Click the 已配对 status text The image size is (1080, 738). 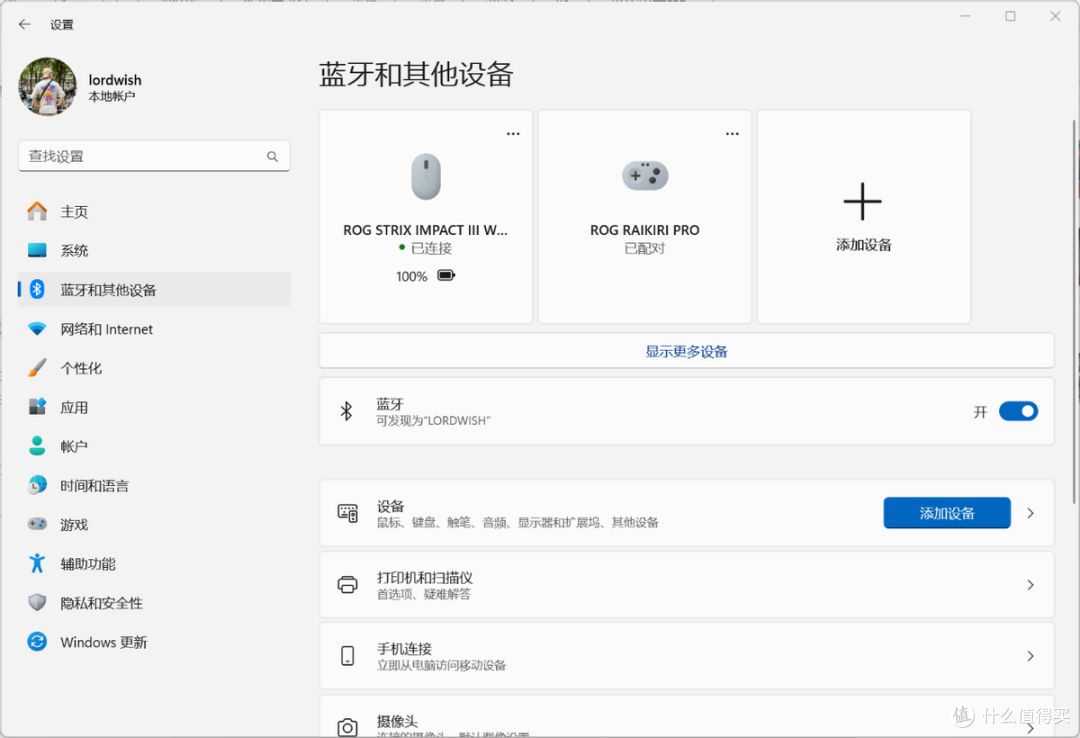tap(645, 248)
